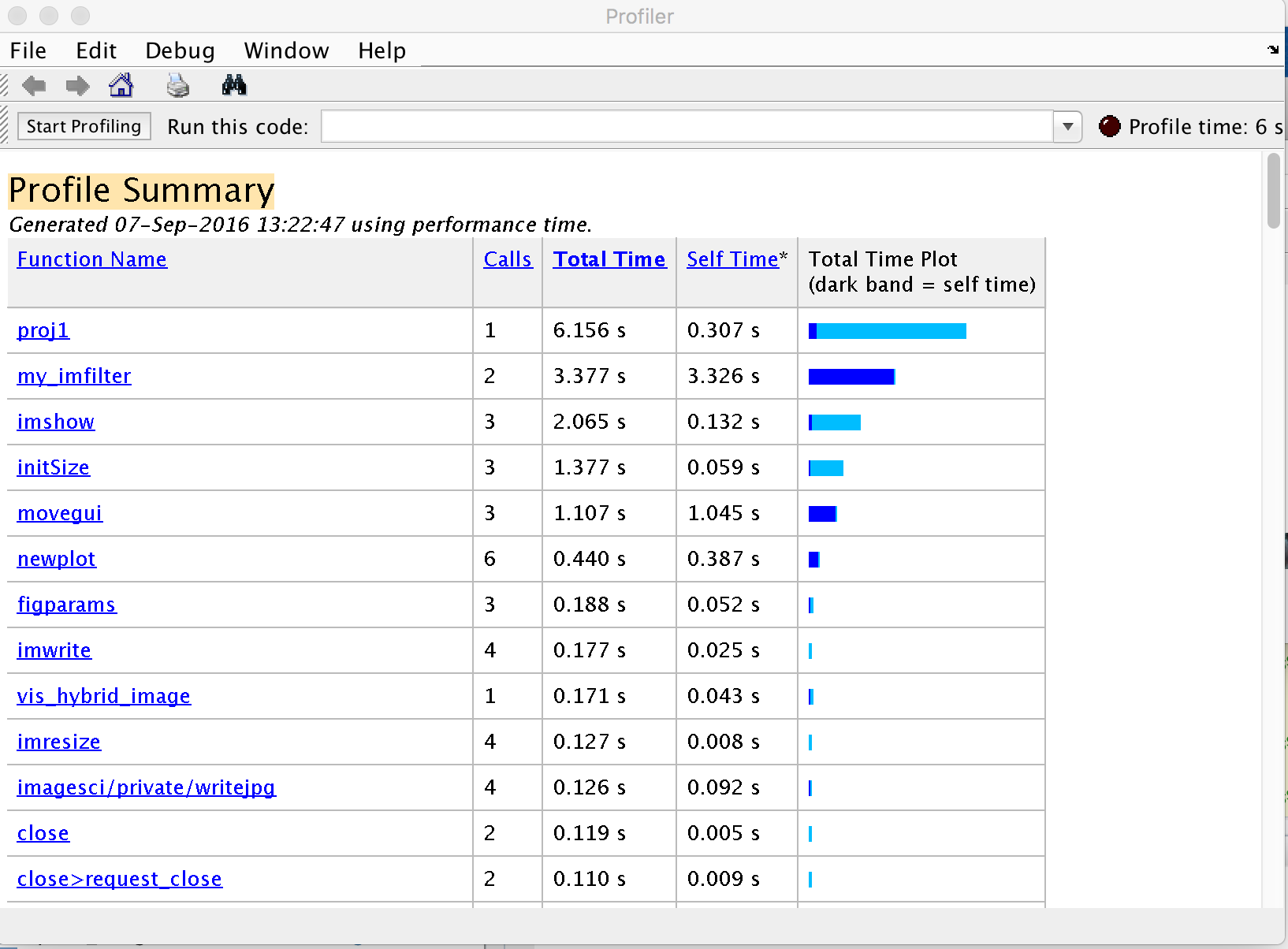Image resolution: width=1288 pixels, height=949 pixels.
Task: Sort table by Total Time column
Action: [x=609, y=259]
